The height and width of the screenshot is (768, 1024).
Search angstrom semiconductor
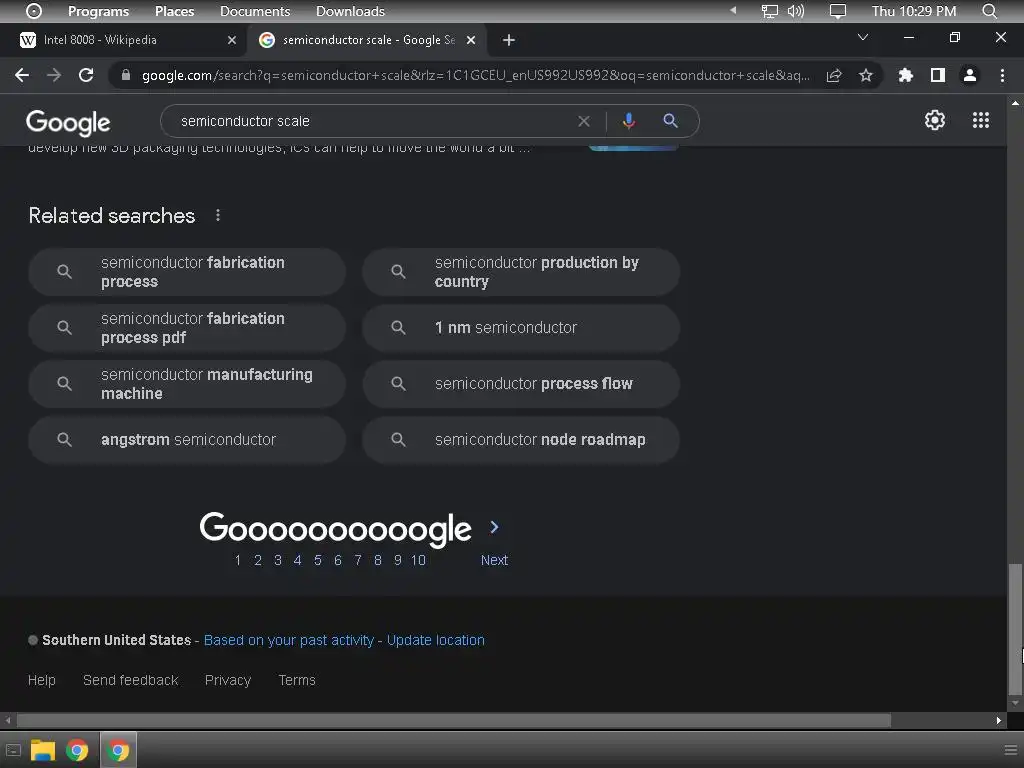[187, 440]
